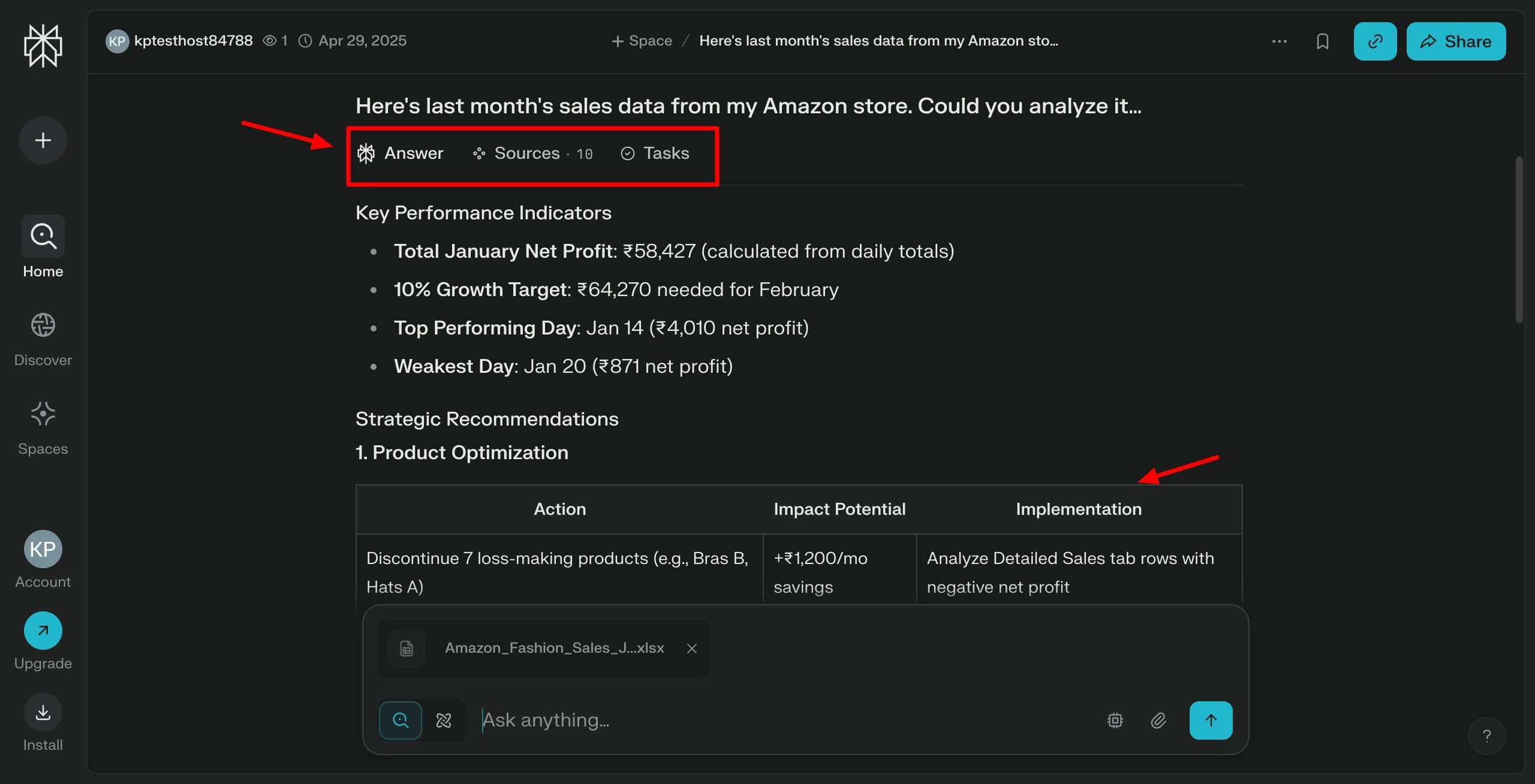Image resolution: width=1535 pixels, height=784 pixels.
Task: Click the Perplexity logo icon
Action: coord(43,46)
